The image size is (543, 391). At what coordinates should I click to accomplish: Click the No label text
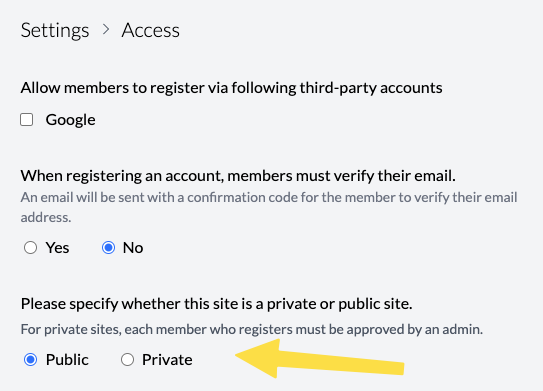(133, 248)
